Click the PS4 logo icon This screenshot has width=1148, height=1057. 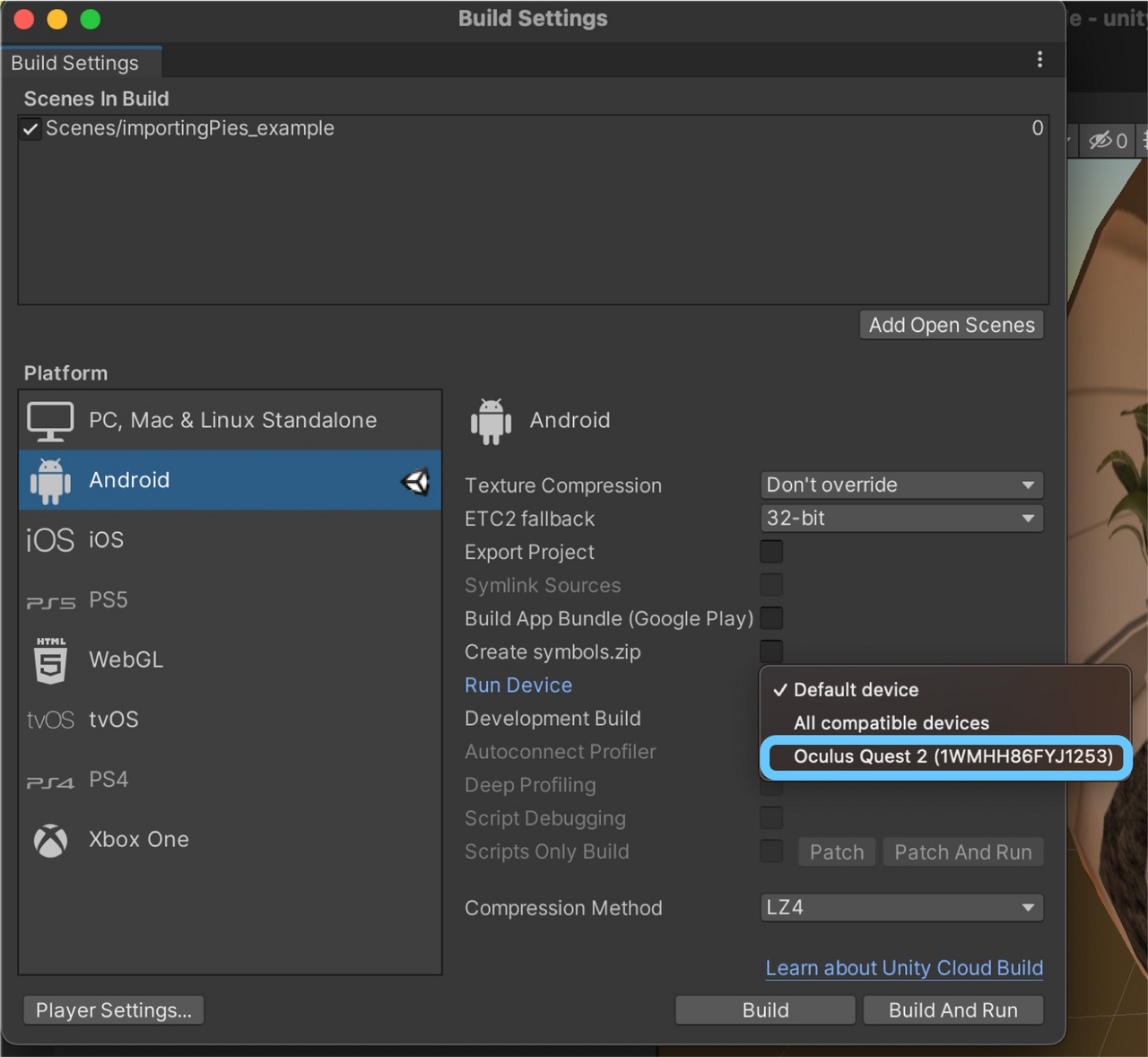pyautogui.click(x=50, y=782)
